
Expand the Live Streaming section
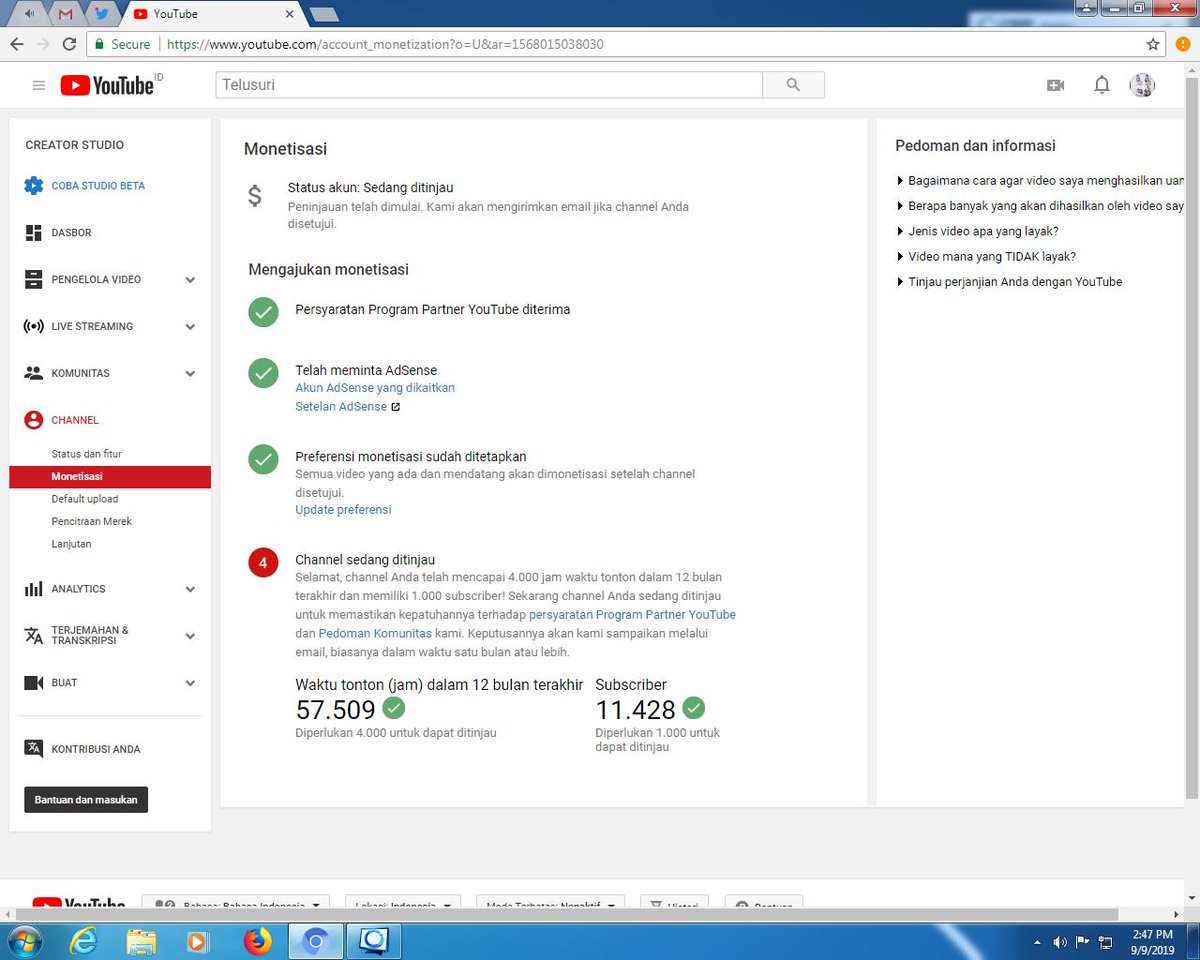pyautogui.click(x=190, y=326)
